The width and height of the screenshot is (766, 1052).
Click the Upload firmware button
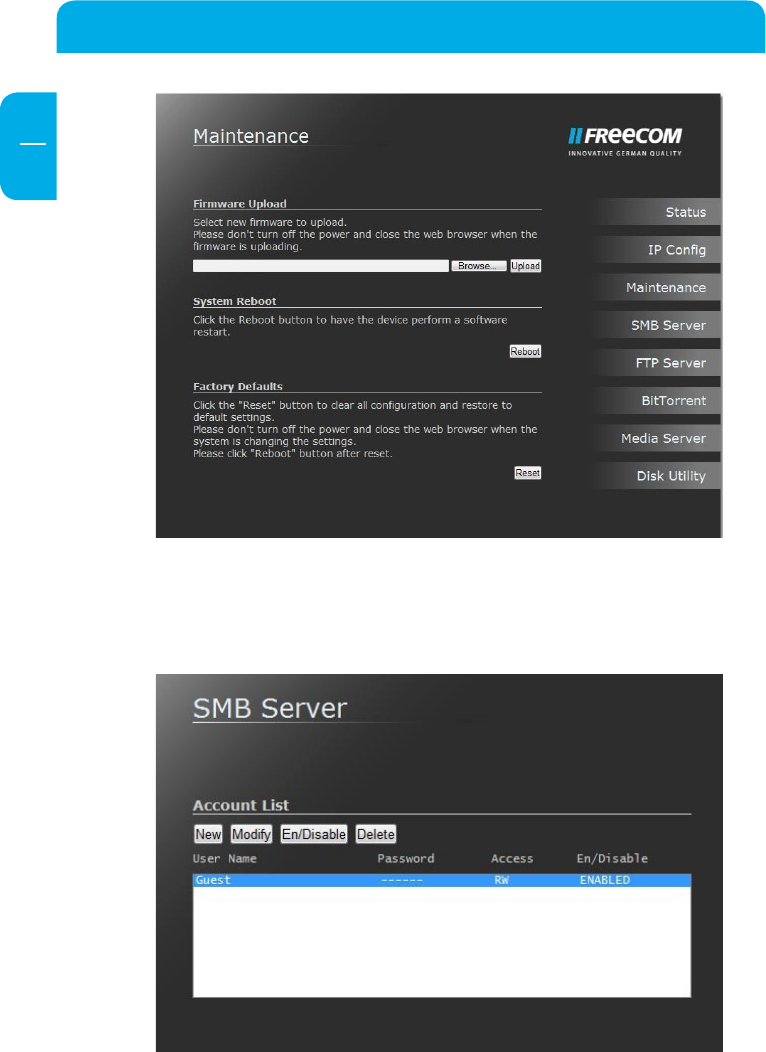[x=525, y=266]
